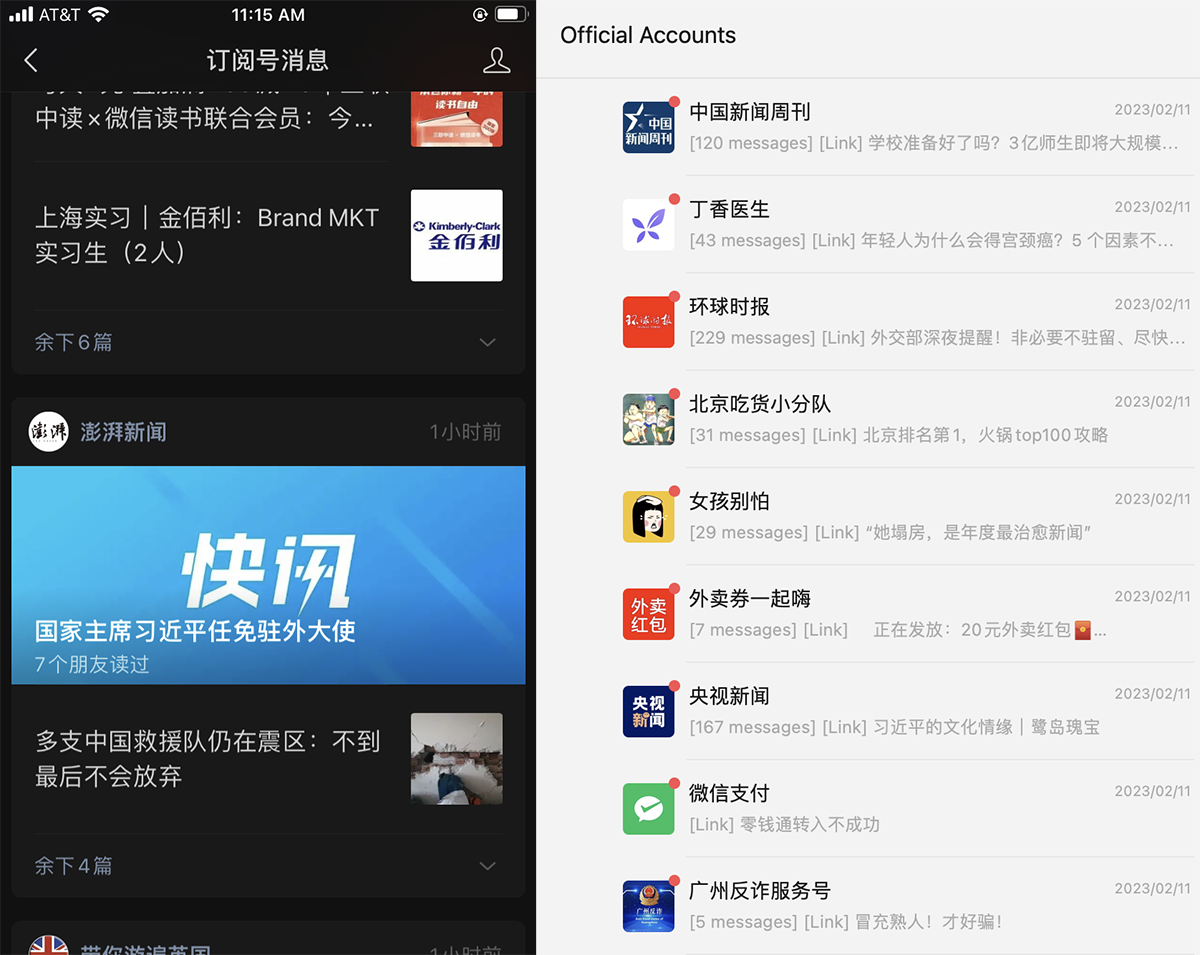Open the profile icon at top right

pos(497,60)
